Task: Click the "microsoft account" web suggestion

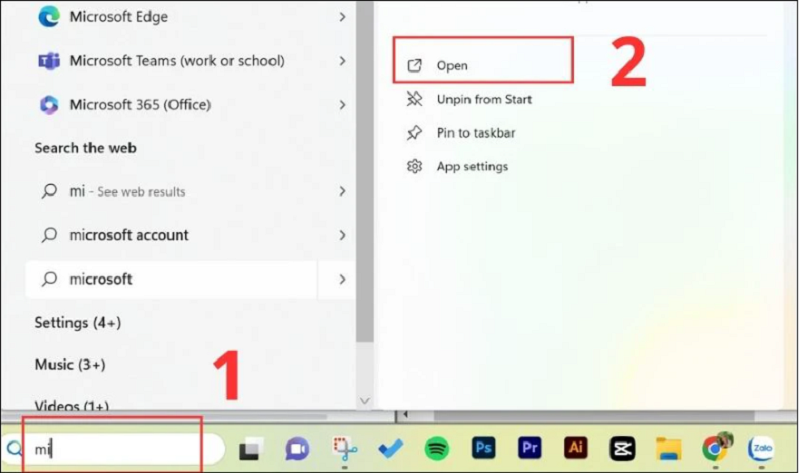Action: pyautogui.click(x=129, y=235)
